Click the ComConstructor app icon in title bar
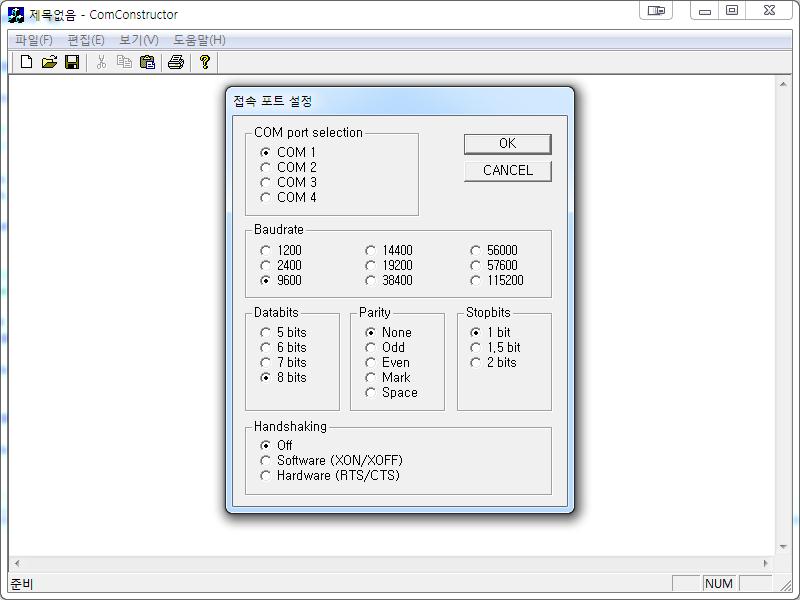This screenshot has width=800, height=600. [x=16, y=14]
